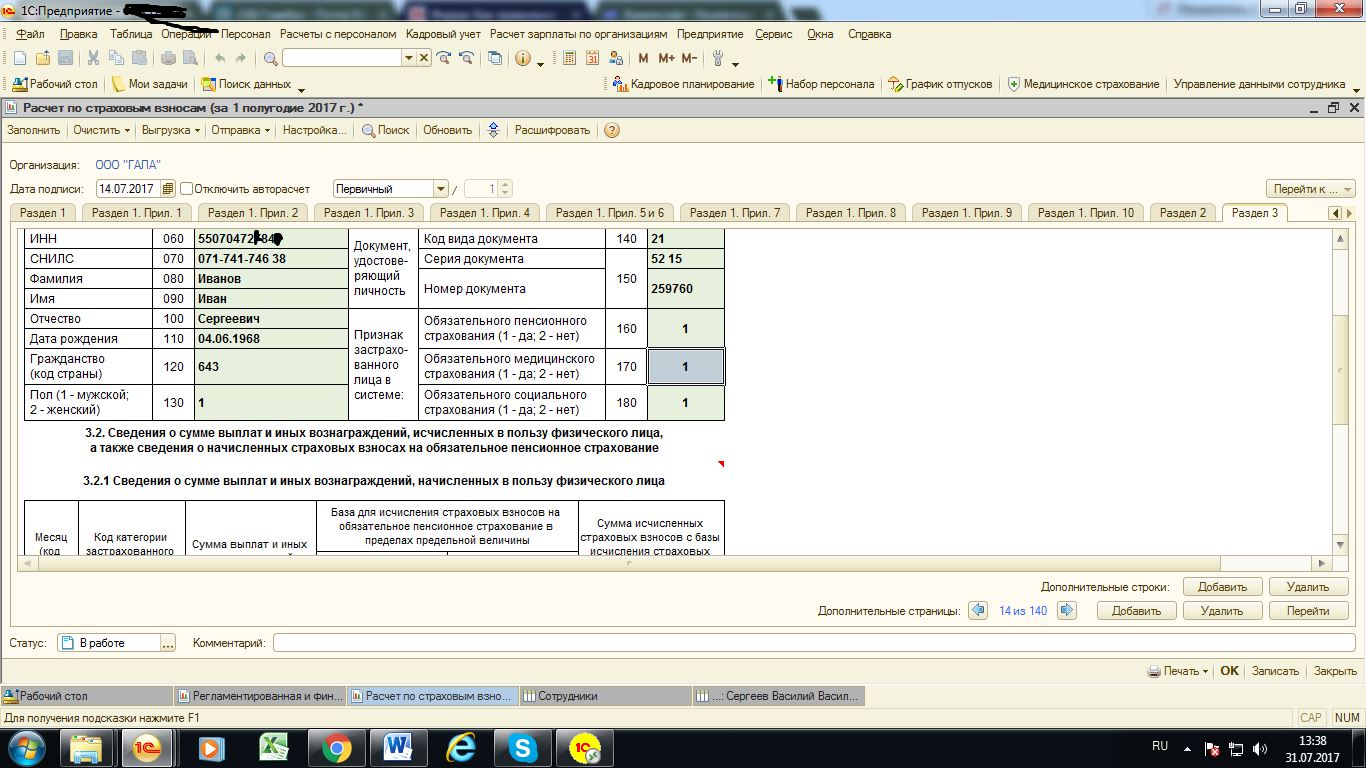Viewport: 1366px width, 768px height.
Task: Open the calendar toolbar icon
Action: click(593, 58)
